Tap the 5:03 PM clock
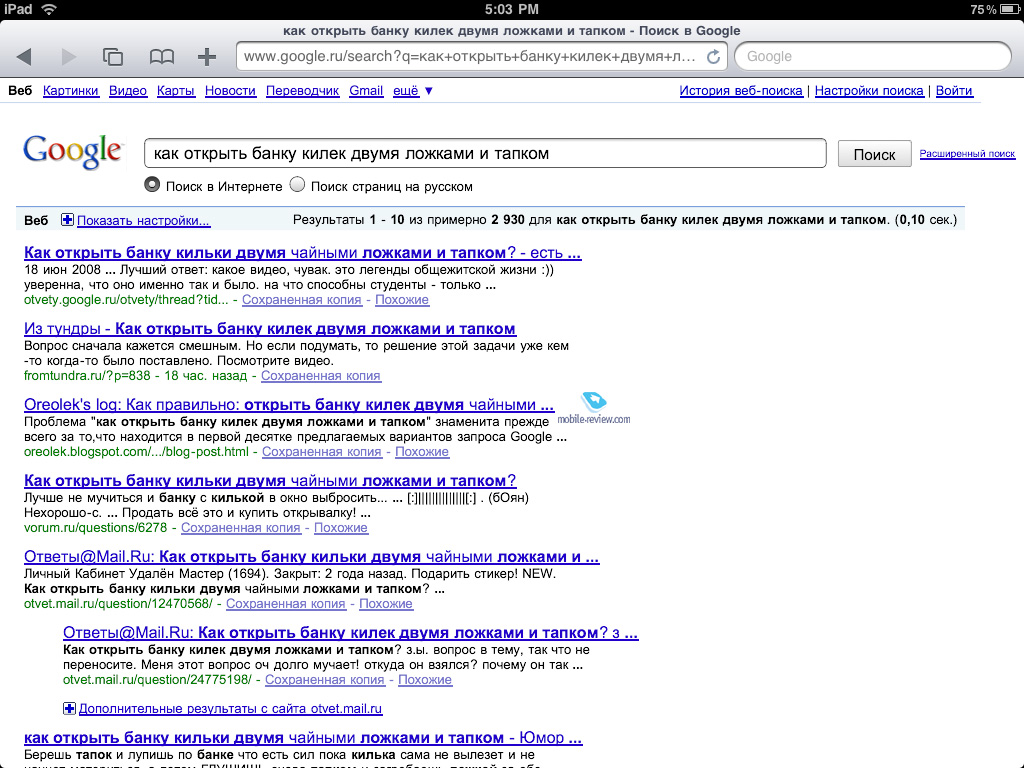This screenshot has width=1024, height=768. [512, 9]
